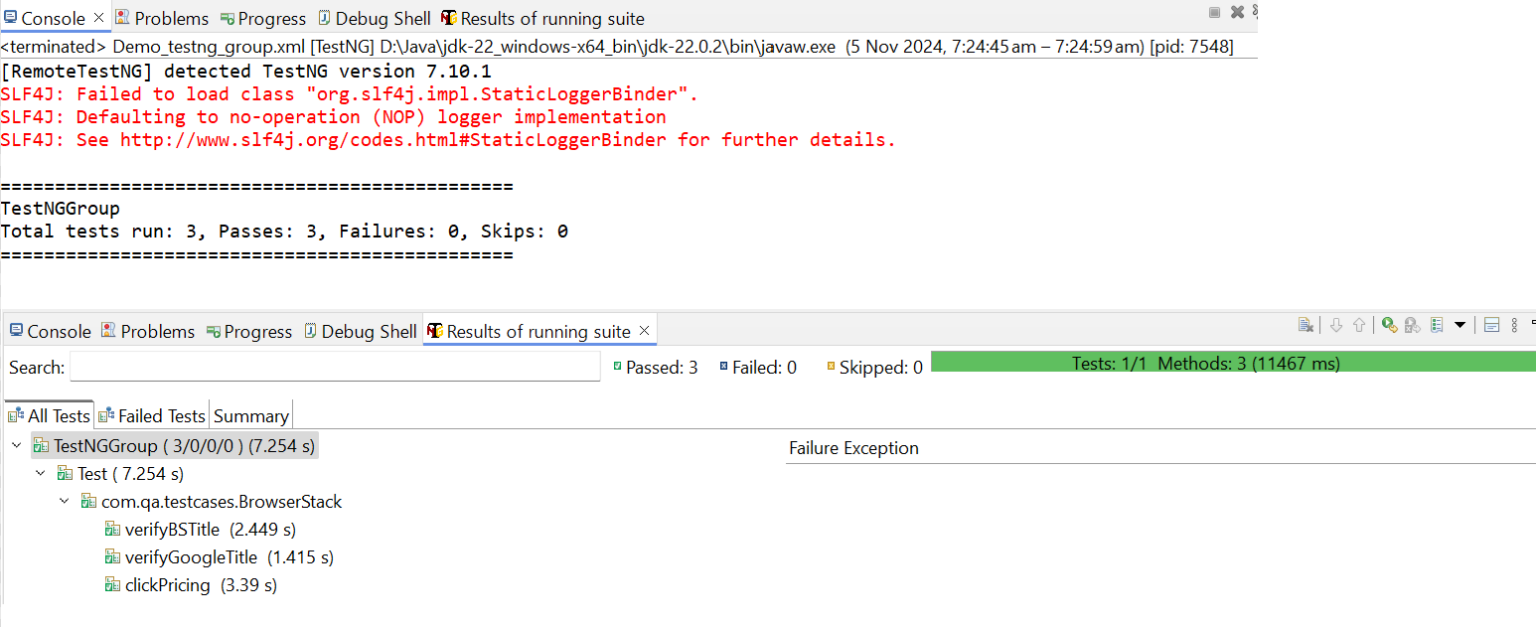Click the Clear results icon in toolbar
The image size is (1536, 627).
click(x=1305, y=325)
